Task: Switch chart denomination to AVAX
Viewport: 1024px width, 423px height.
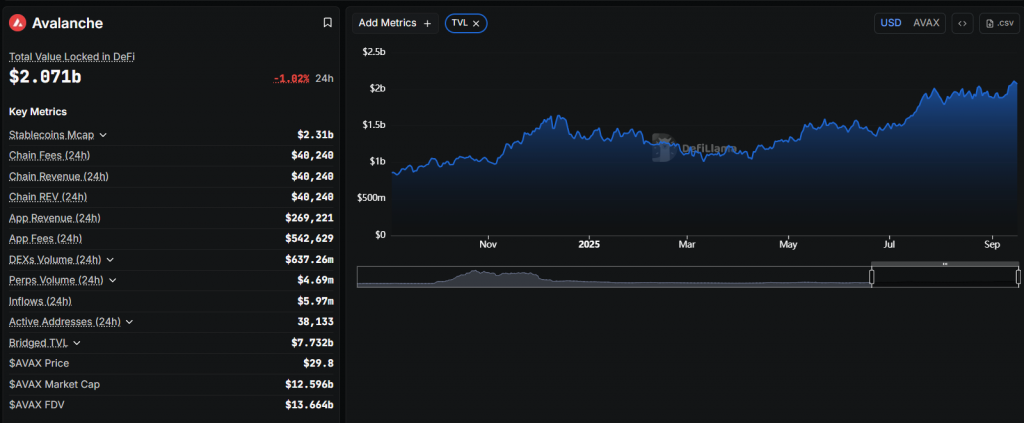Action: tap(926, 23)
